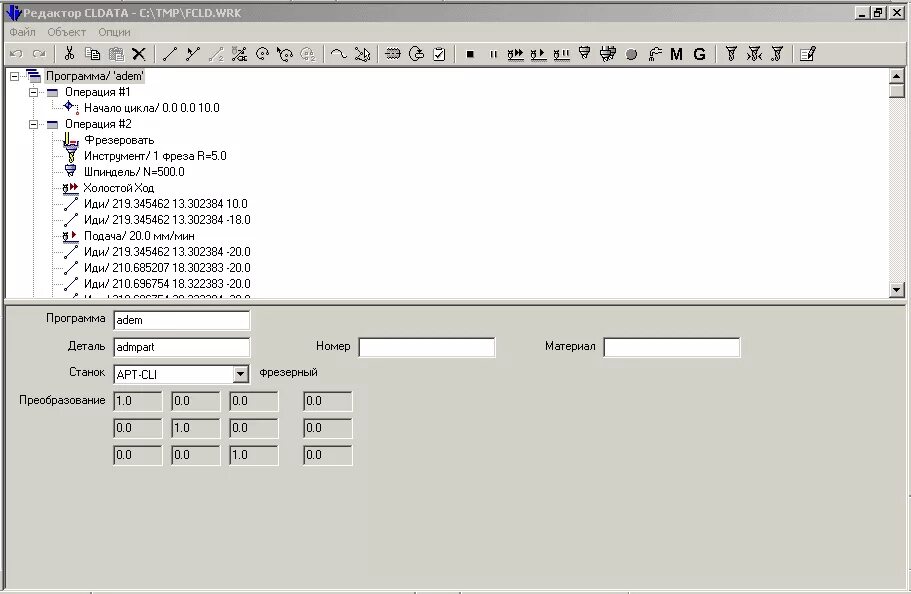Collapse the Программа 'adem' root node

(15, 76)
